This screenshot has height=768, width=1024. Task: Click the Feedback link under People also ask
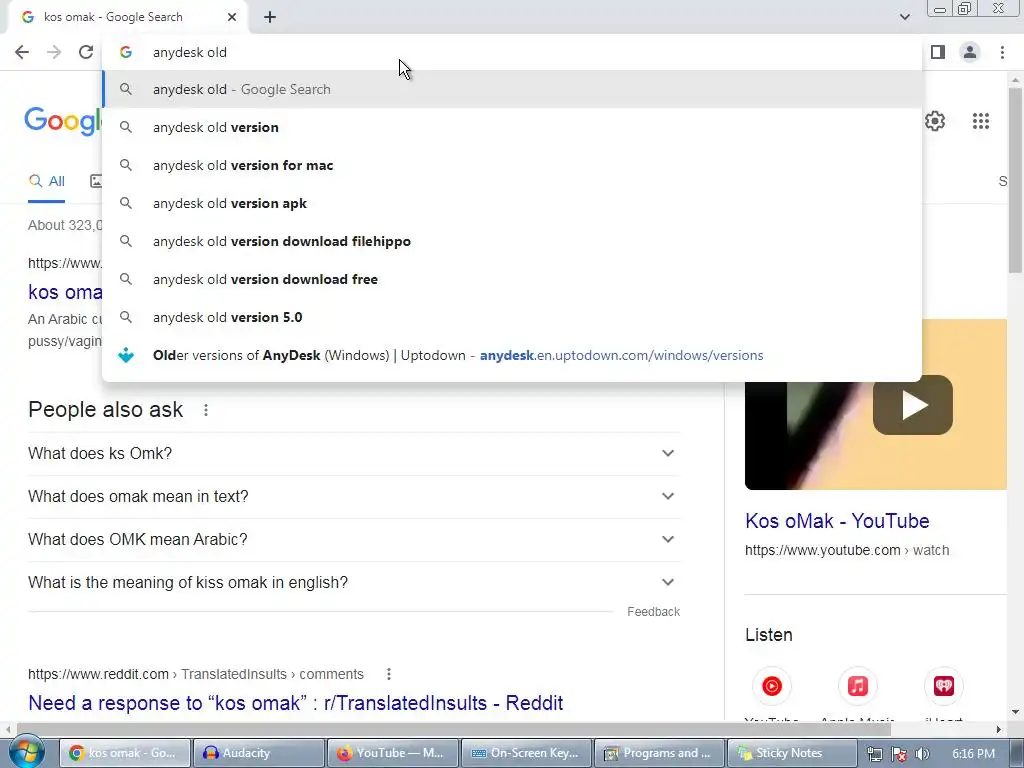click(653, 612)
